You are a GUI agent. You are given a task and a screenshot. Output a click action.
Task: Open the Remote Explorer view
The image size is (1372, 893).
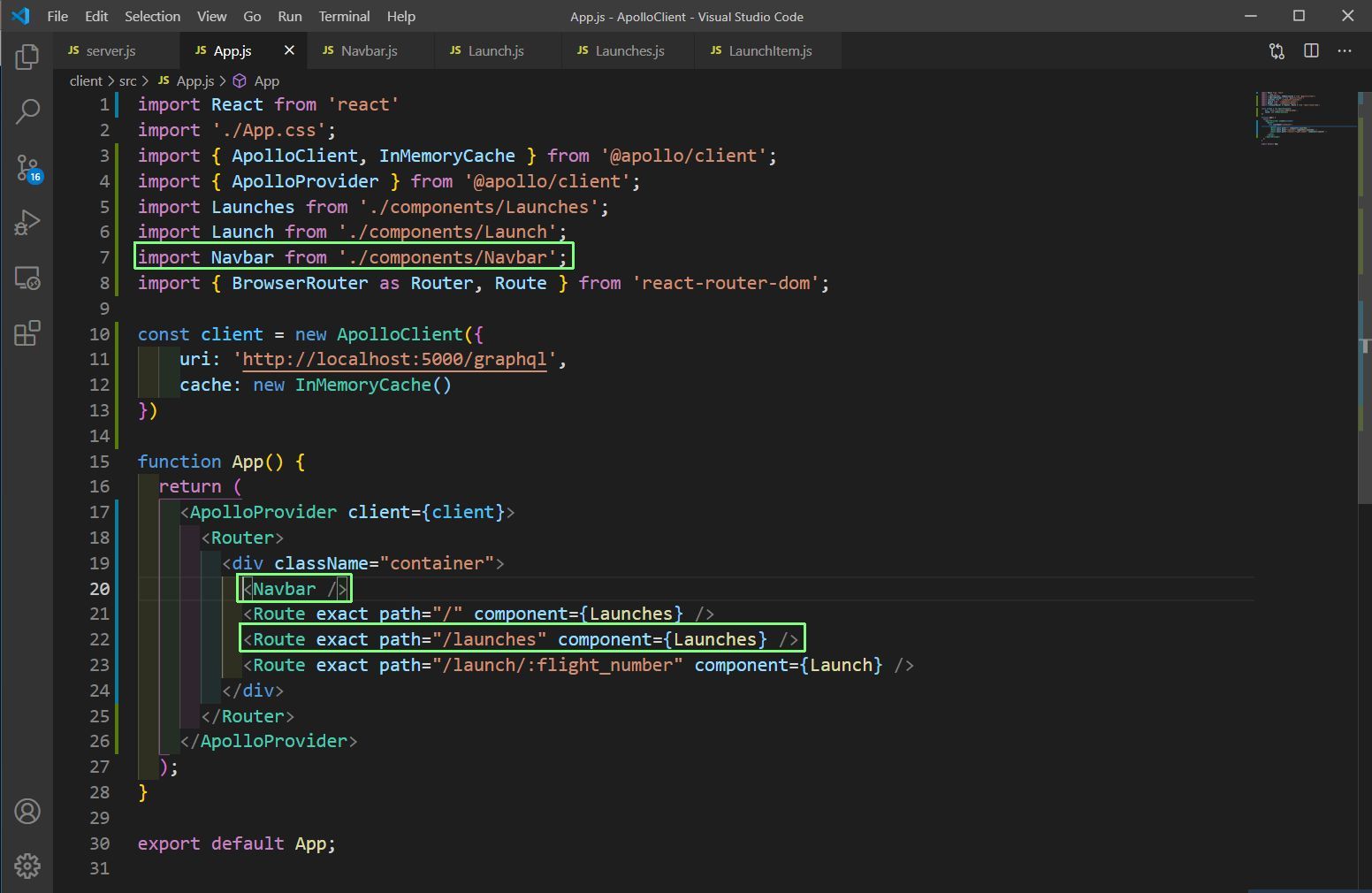pos(27,279)
